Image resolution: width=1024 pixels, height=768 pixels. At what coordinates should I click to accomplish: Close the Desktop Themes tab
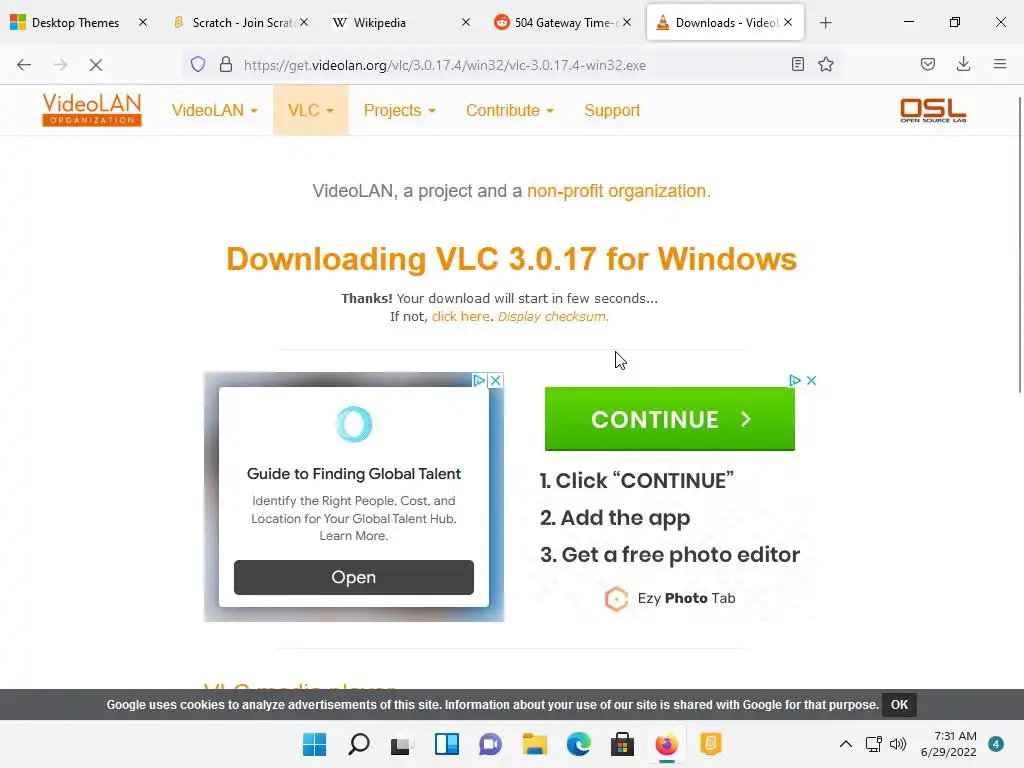tap(143, 23)
